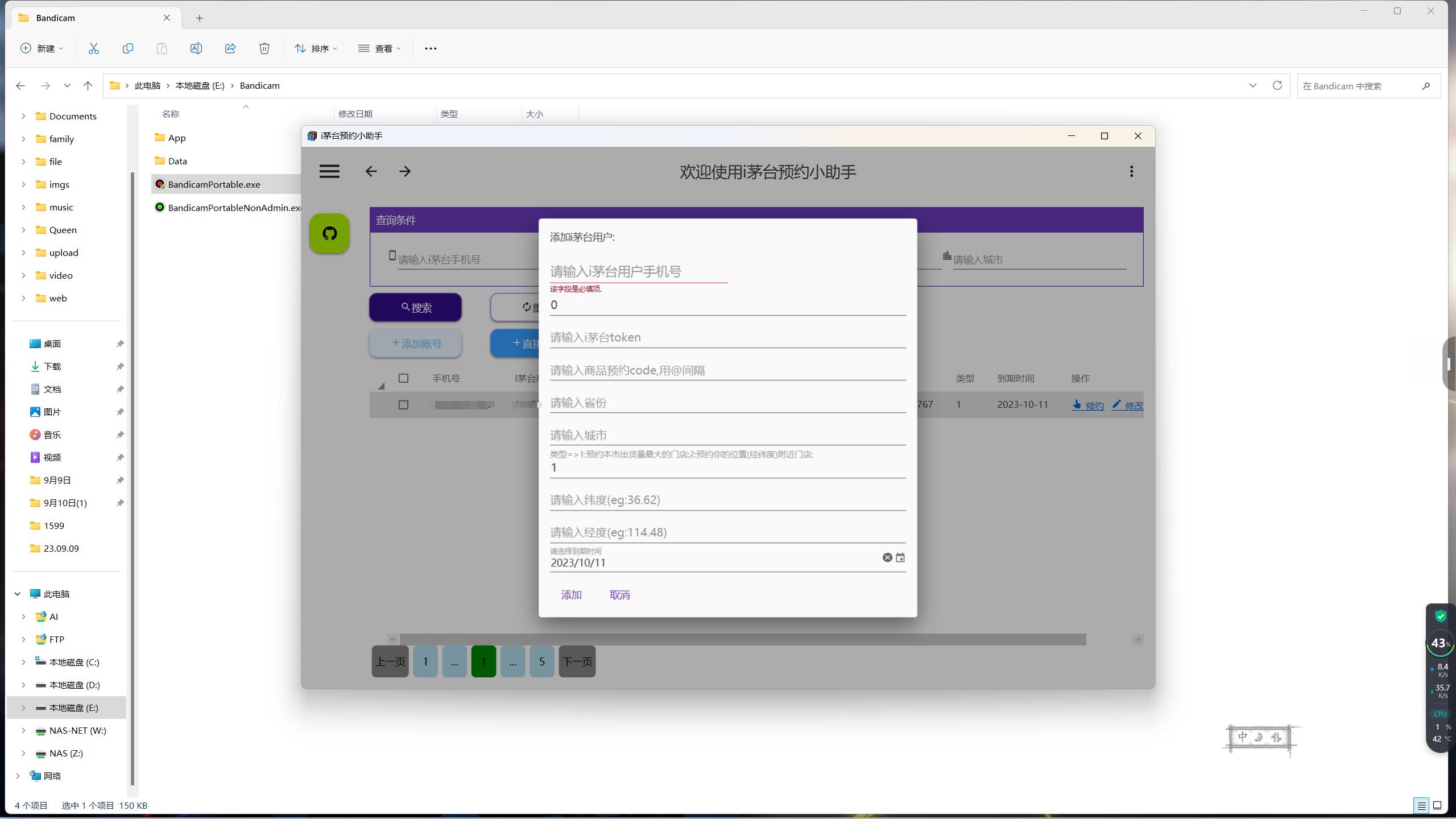Click the Copy icon in Explorer toolbar
1456x819 pixels.
(128, 48)
